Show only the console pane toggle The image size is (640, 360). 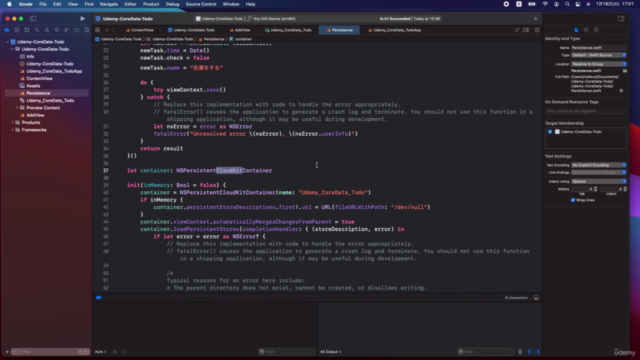pos(537,351)
